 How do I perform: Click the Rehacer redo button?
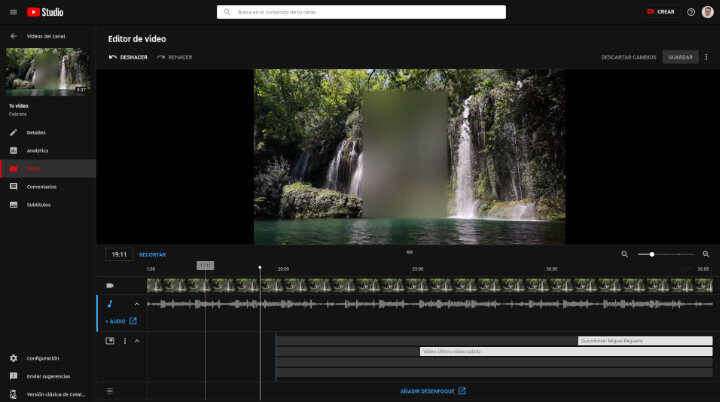click(x=174, y=57)
